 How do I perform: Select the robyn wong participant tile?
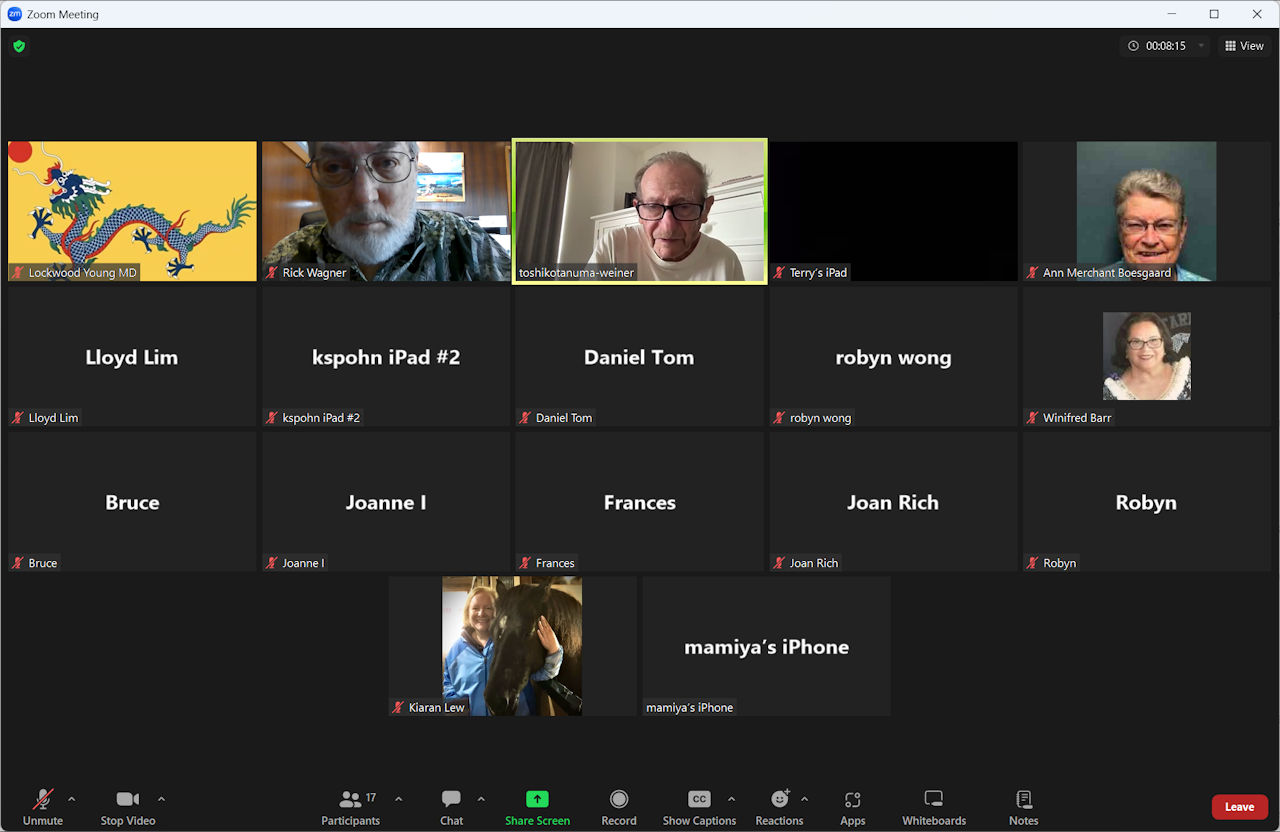pos(893,356)
